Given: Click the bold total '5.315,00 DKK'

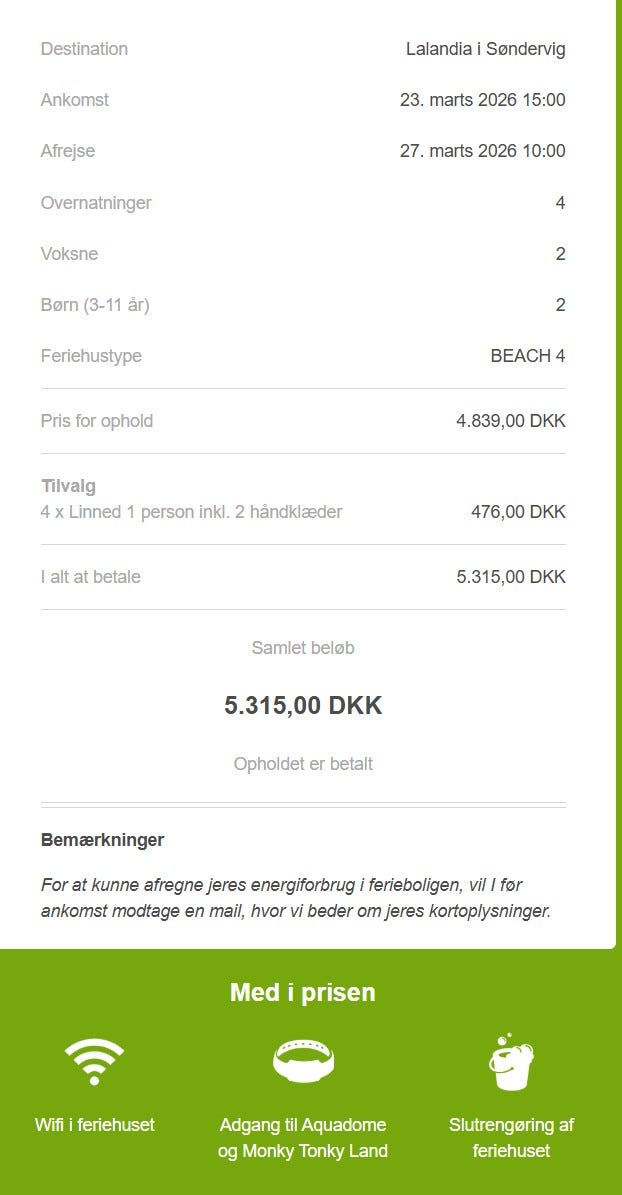Looking at the screenshot, I should (303, 705).
